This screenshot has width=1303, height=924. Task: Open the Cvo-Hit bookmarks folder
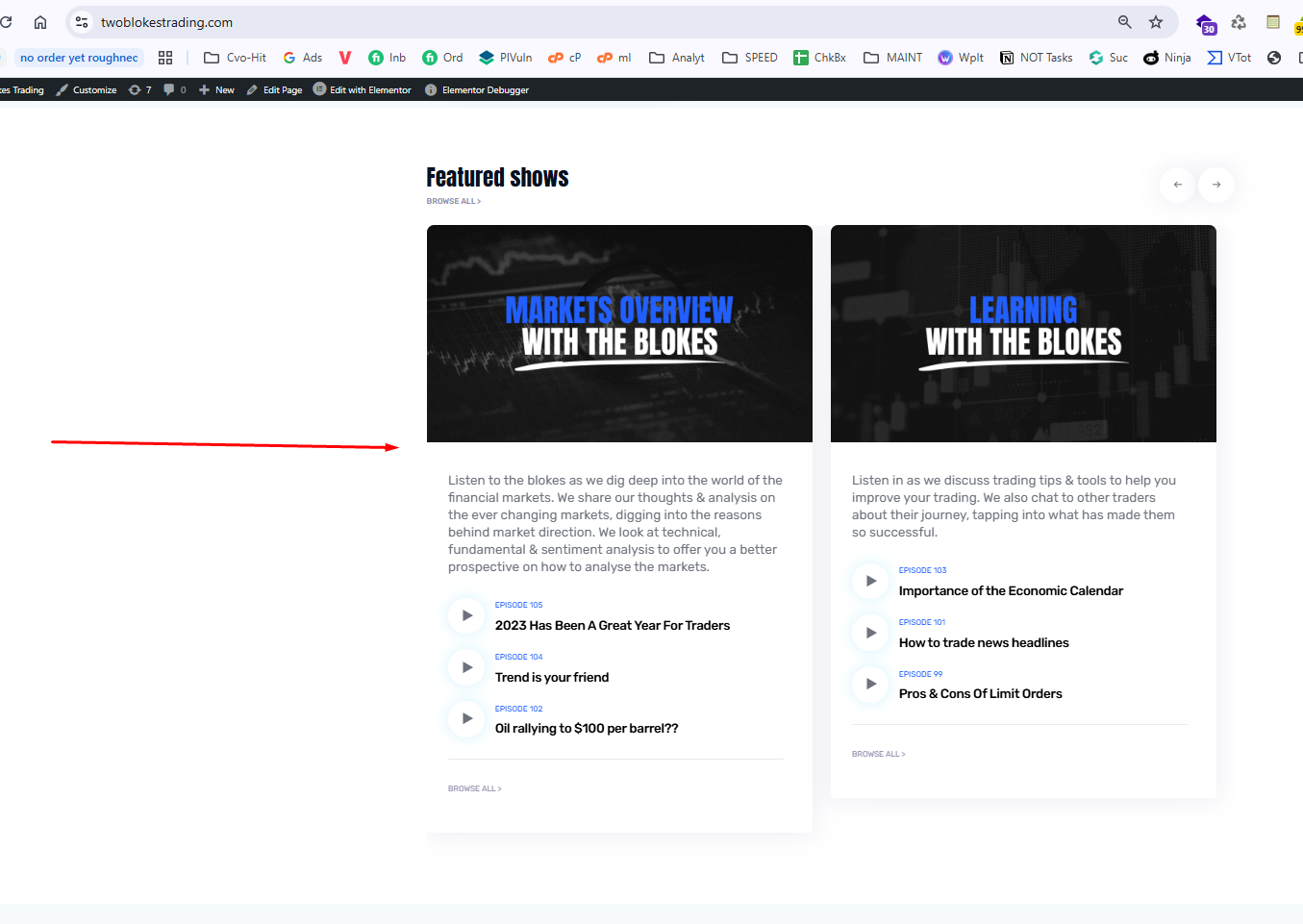pyautogui.click(x=235, y=58)
